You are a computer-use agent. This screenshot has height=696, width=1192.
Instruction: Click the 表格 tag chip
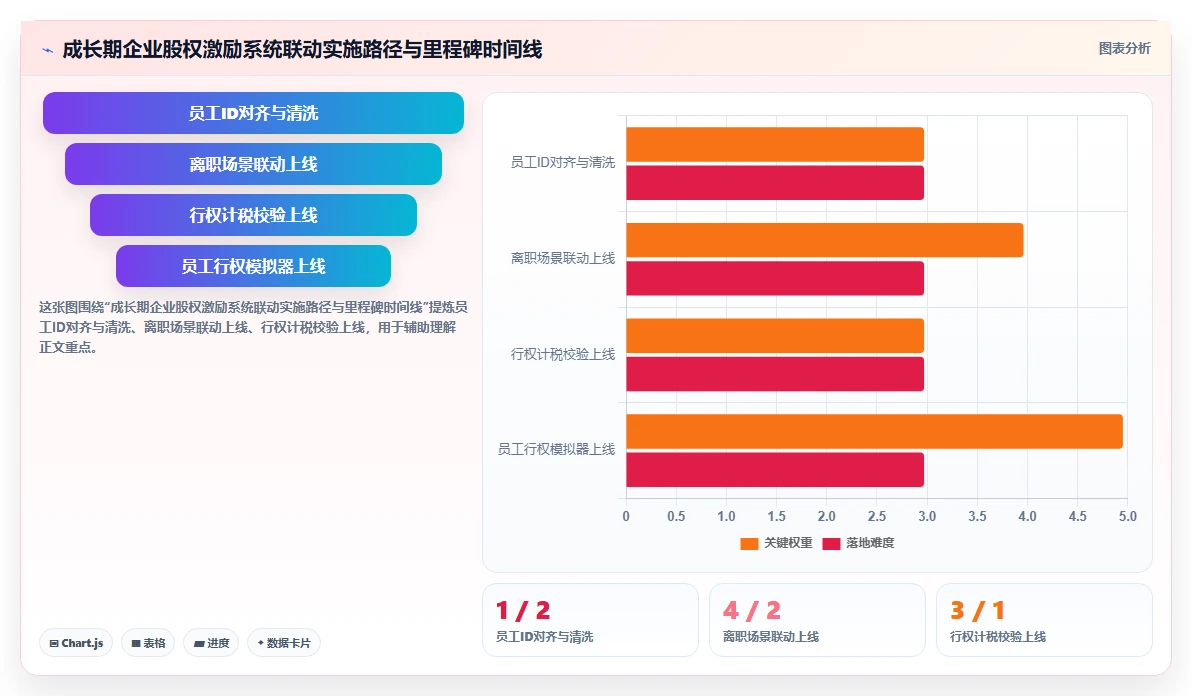coord(148,643)
